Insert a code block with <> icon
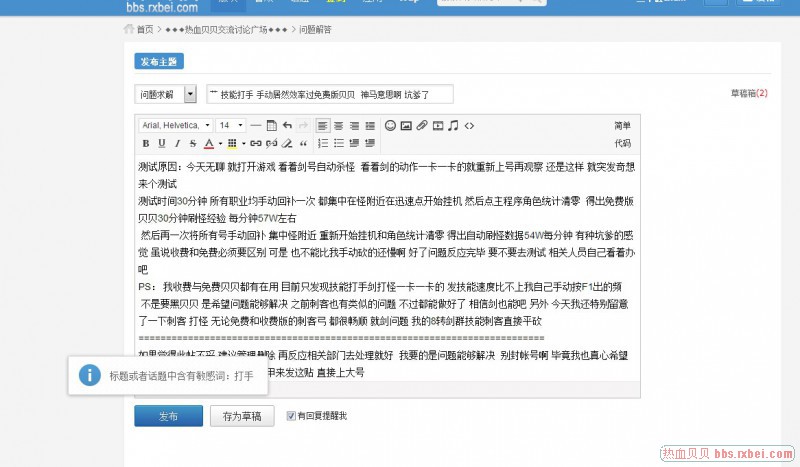The height and width of the screenshot is (467, 800). (469, 125)
